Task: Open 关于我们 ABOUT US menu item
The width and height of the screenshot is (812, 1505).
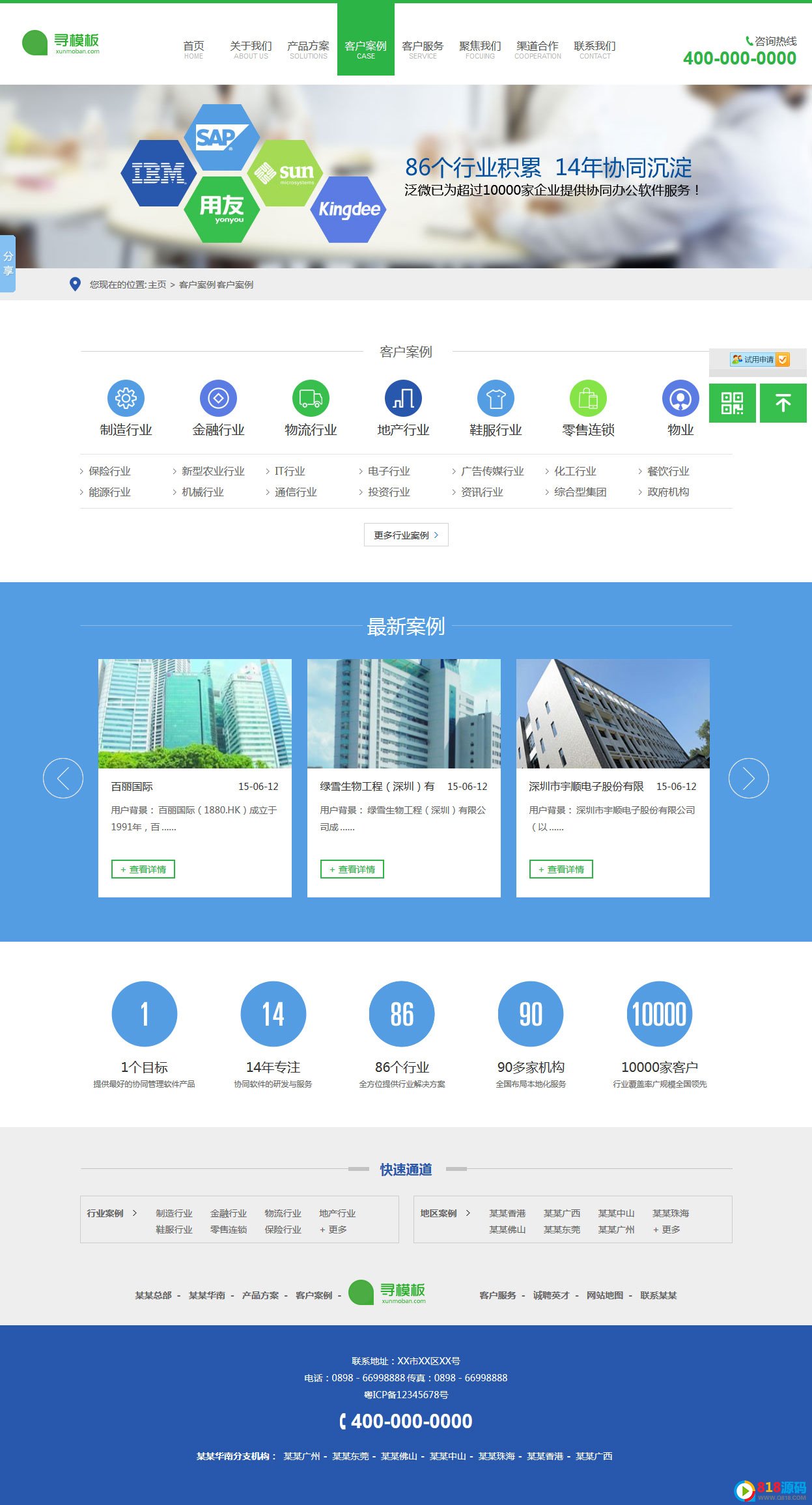Action: click(x=251, y=49)
